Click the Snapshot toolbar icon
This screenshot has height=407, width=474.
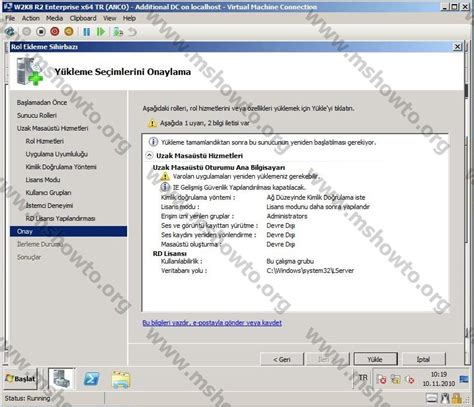click(x=118, y=32)
